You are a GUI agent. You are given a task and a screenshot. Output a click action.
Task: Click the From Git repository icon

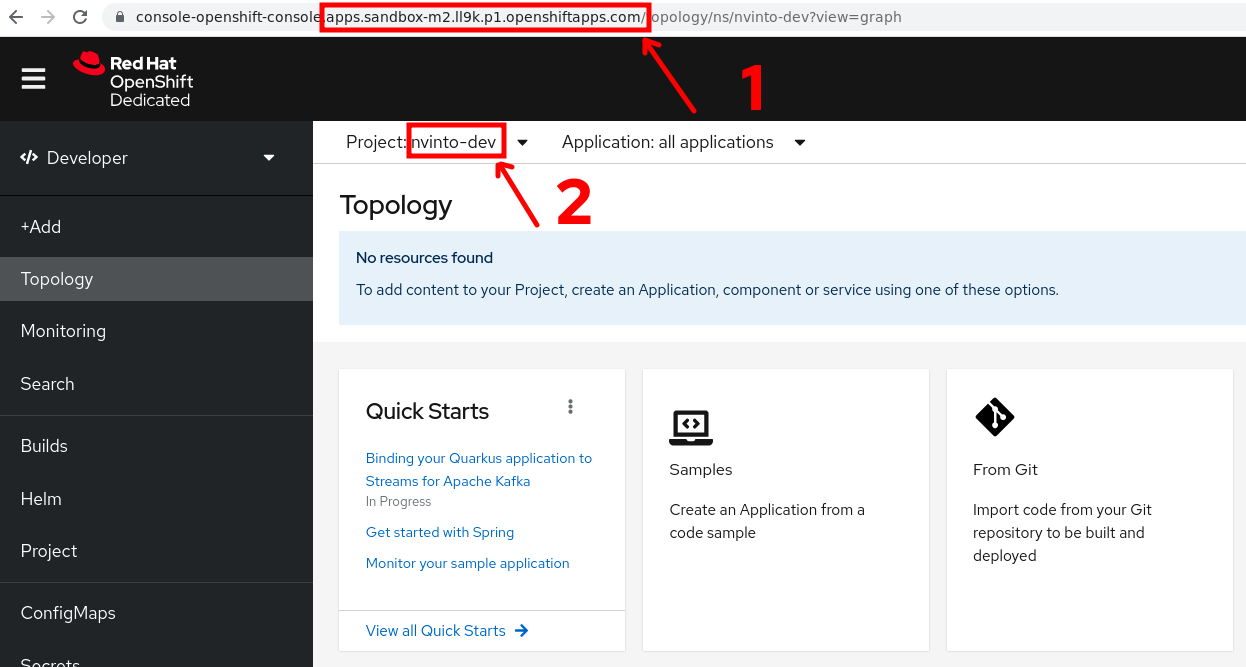[994, 417]
